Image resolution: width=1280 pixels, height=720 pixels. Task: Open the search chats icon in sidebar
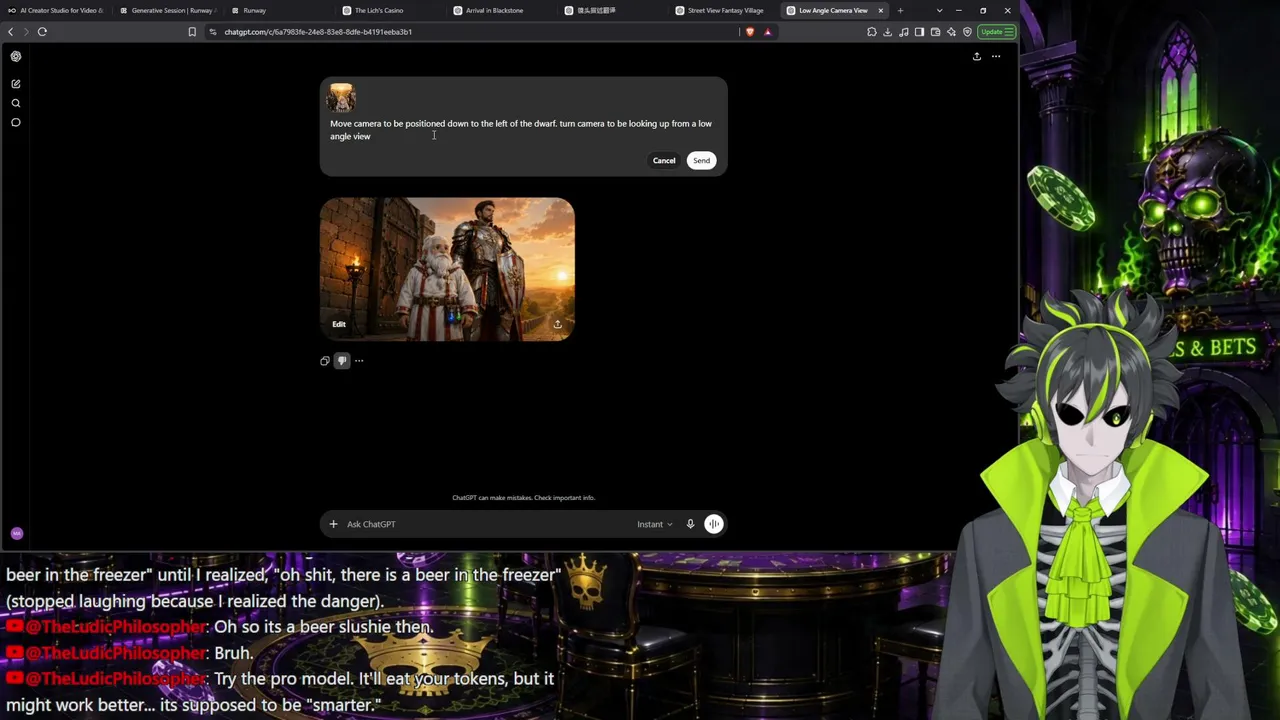[16, 103]
